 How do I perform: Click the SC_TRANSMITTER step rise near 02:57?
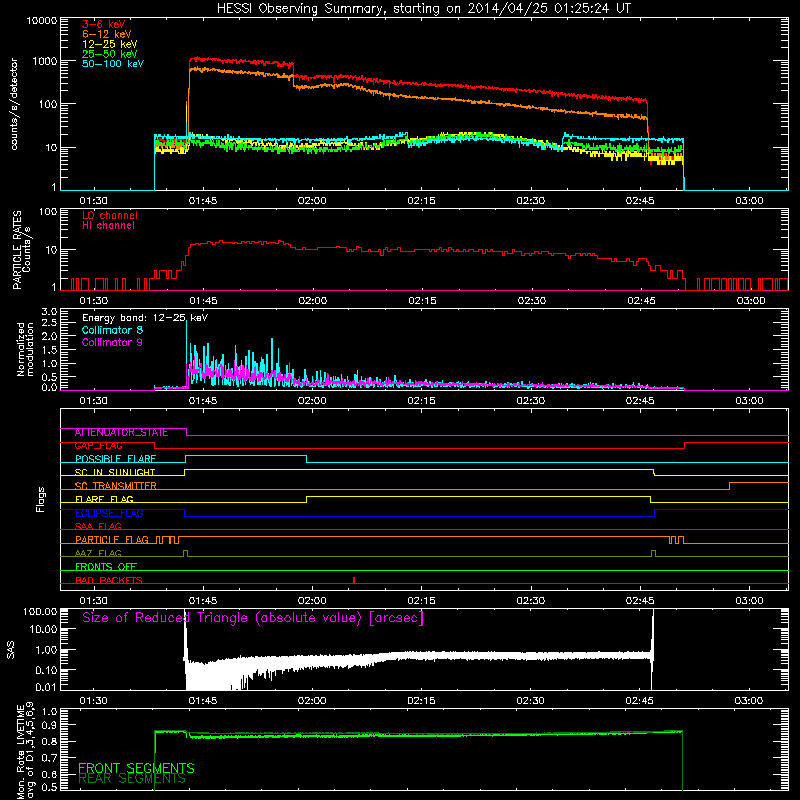pos(730,486)
